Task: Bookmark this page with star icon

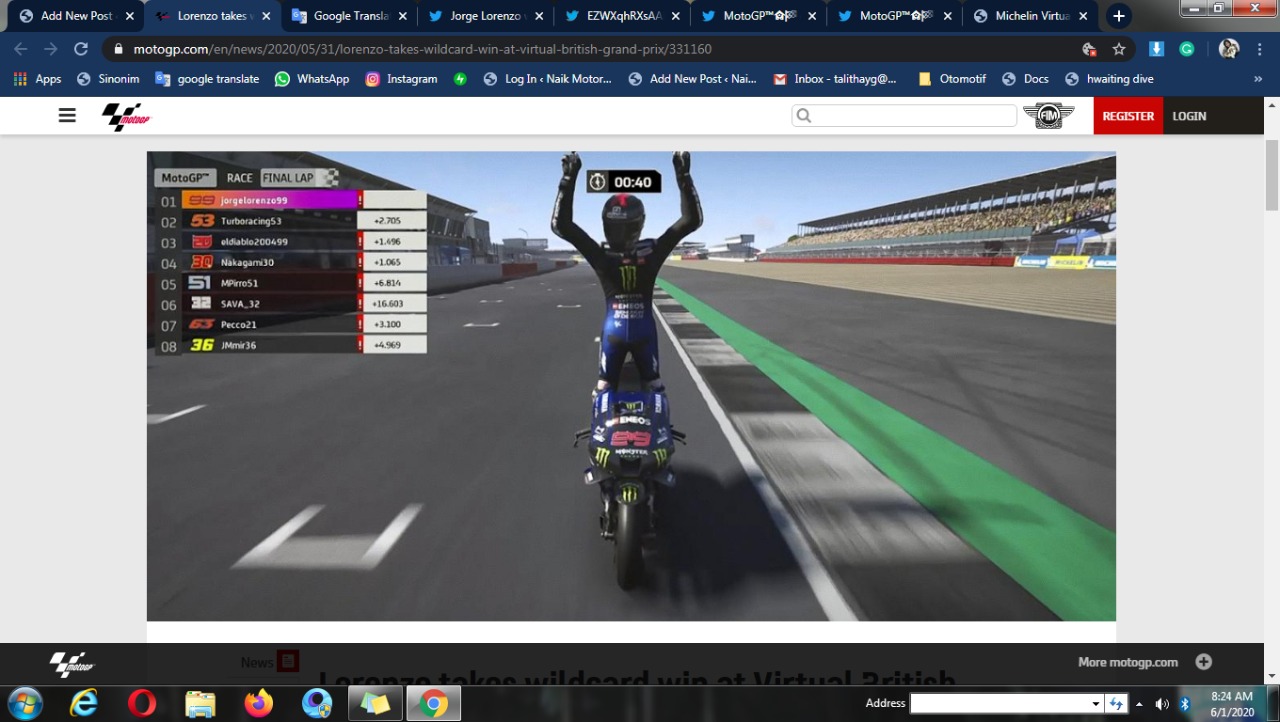Action: 1119,49
